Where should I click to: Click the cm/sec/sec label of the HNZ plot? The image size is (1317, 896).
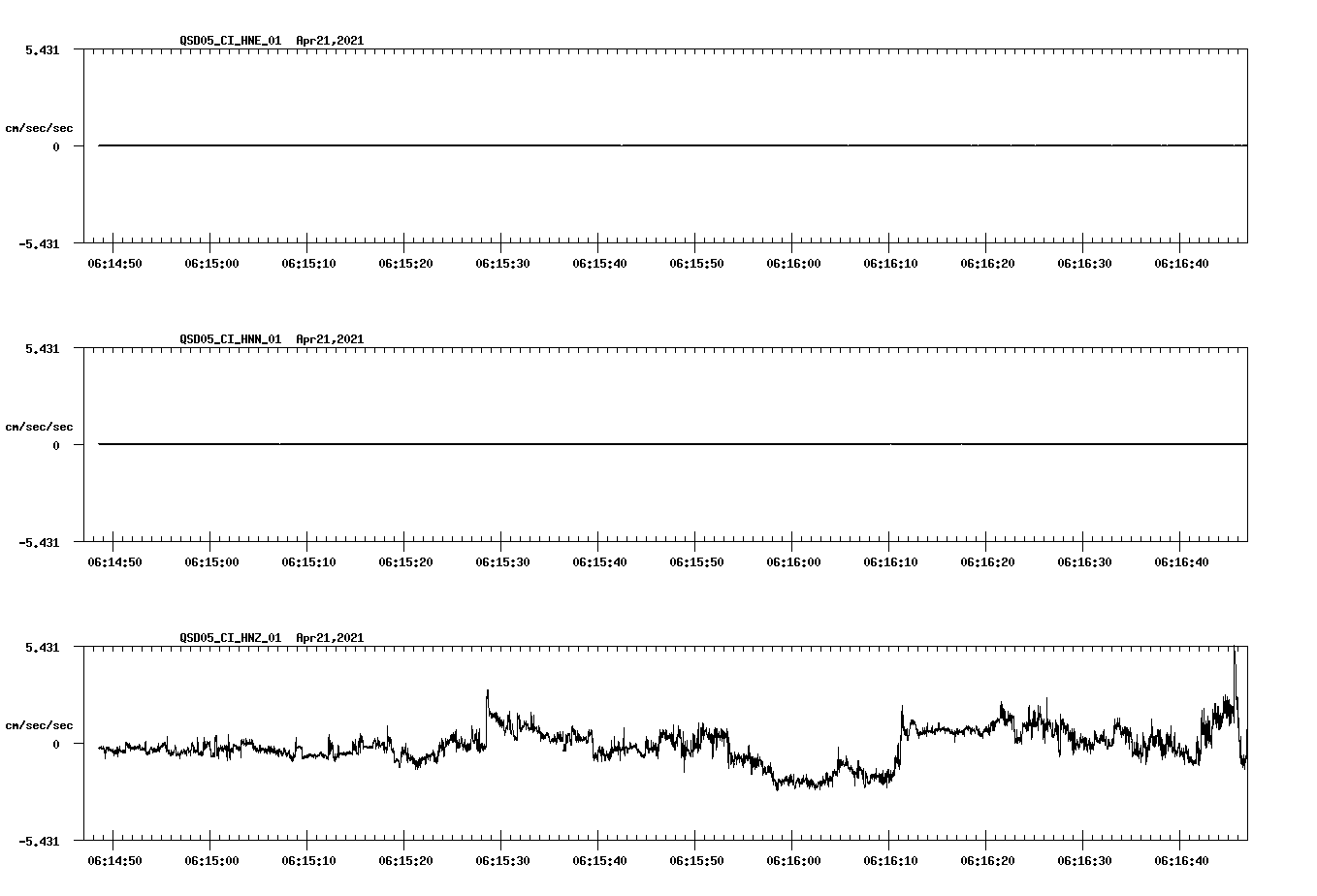click(40, 723)
